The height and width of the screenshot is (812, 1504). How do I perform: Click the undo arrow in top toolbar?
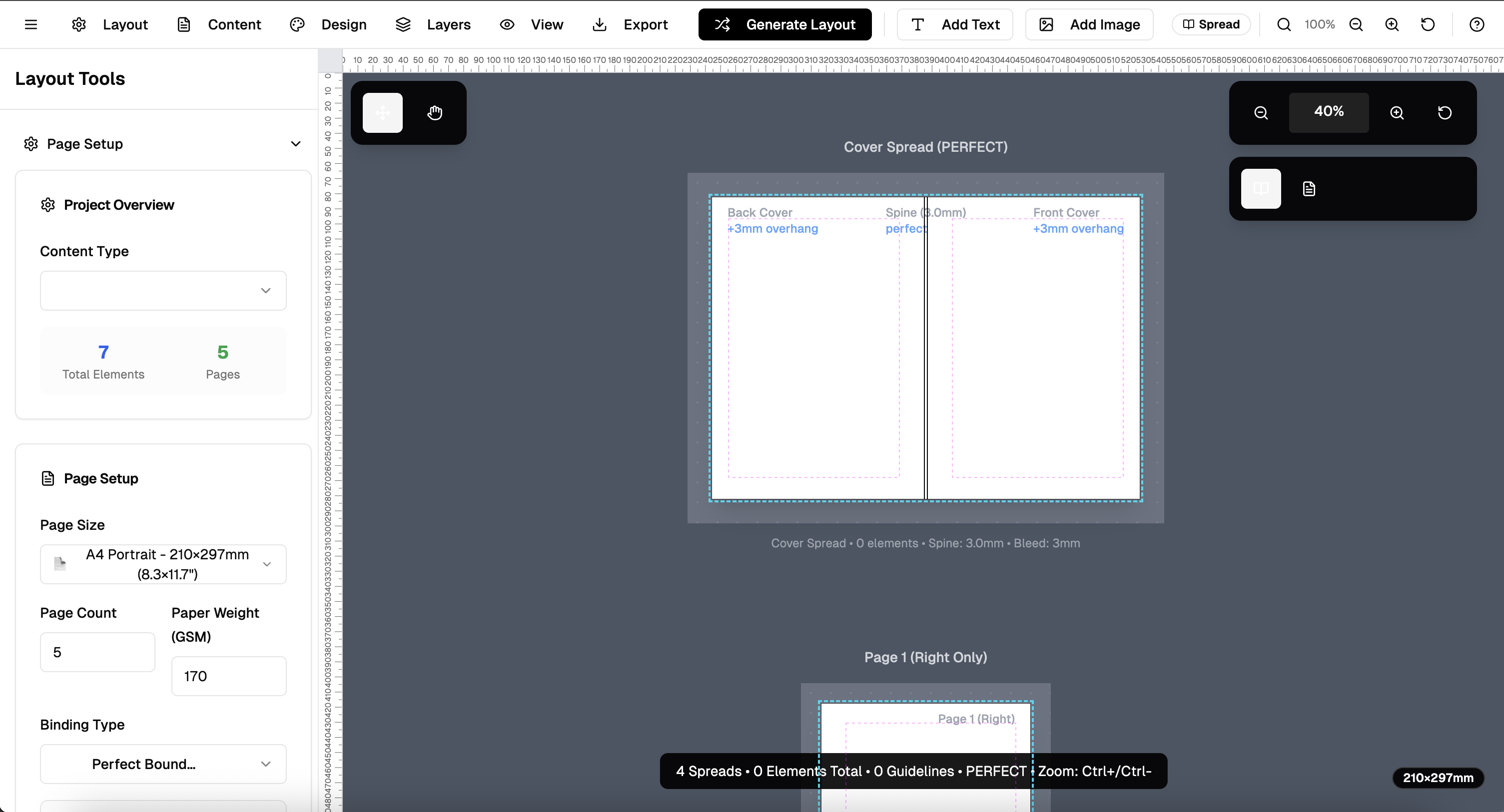(x=1428, y=24)
